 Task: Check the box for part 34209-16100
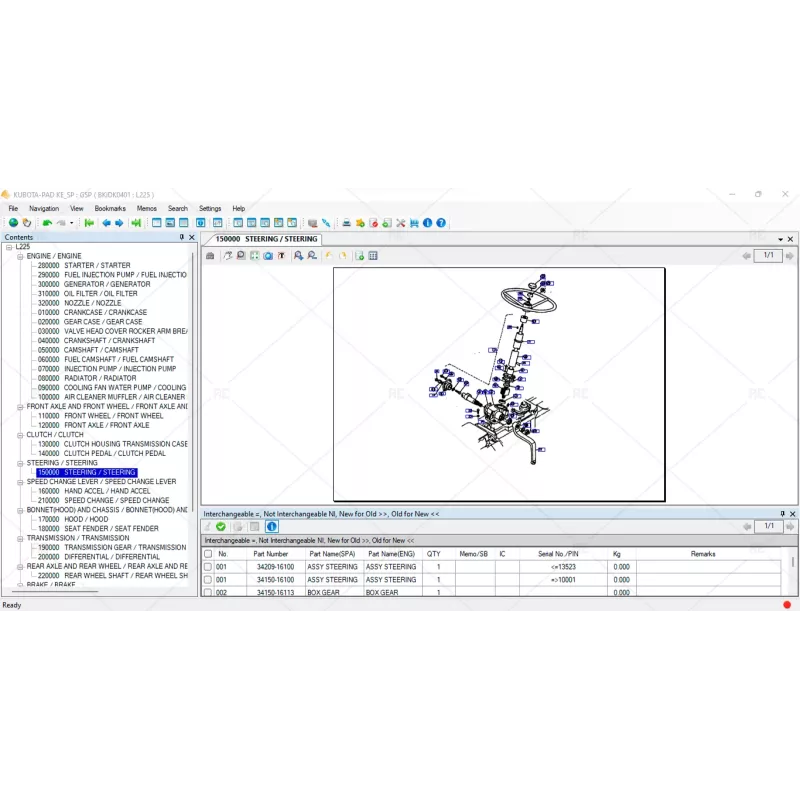point(208,567)
